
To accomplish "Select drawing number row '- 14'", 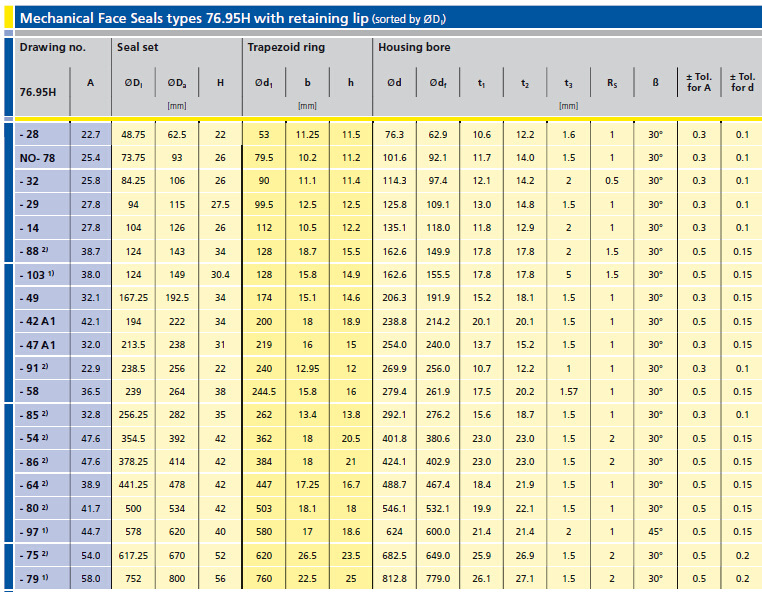I will click(x=29, y=228).
